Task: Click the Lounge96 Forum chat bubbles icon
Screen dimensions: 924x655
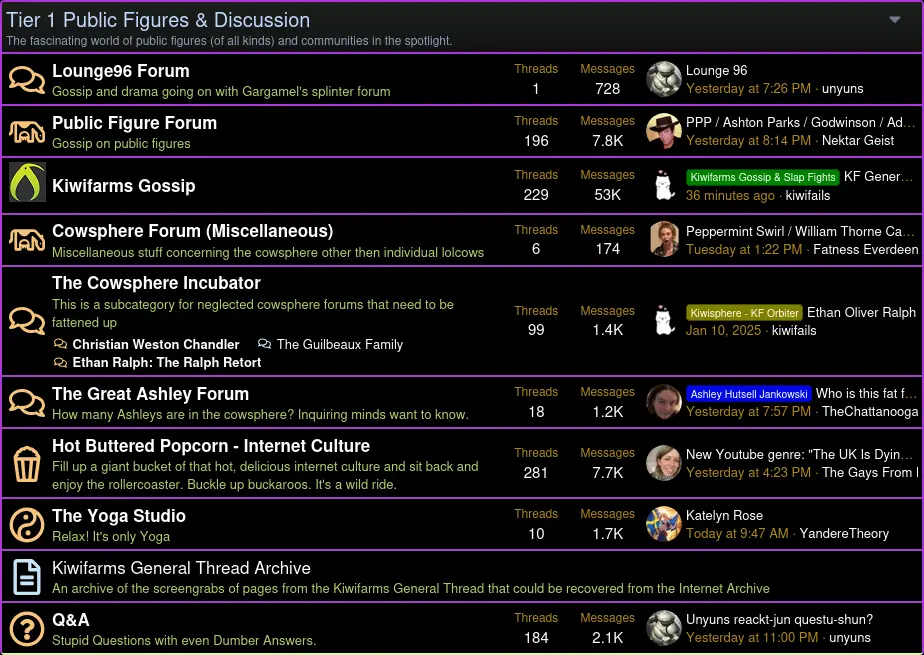Action: point(27,80)
